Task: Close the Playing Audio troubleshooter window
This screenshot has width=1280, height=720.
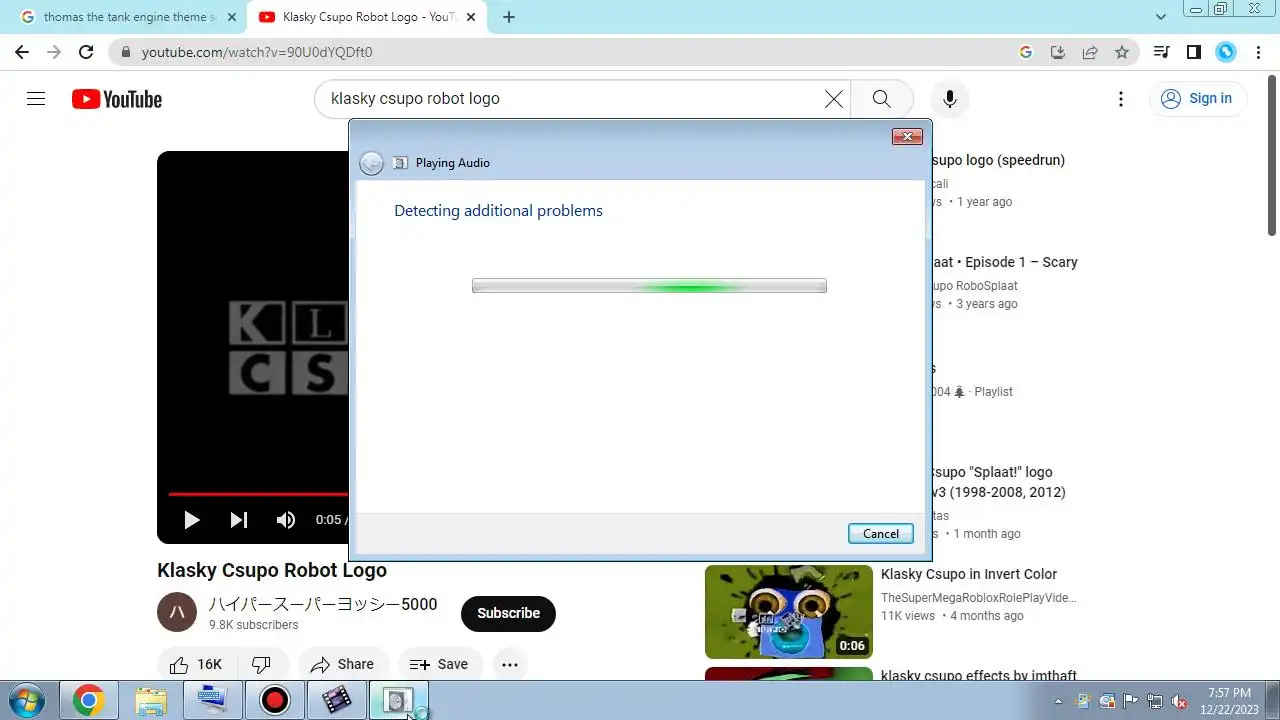Action: coord(907,137)
